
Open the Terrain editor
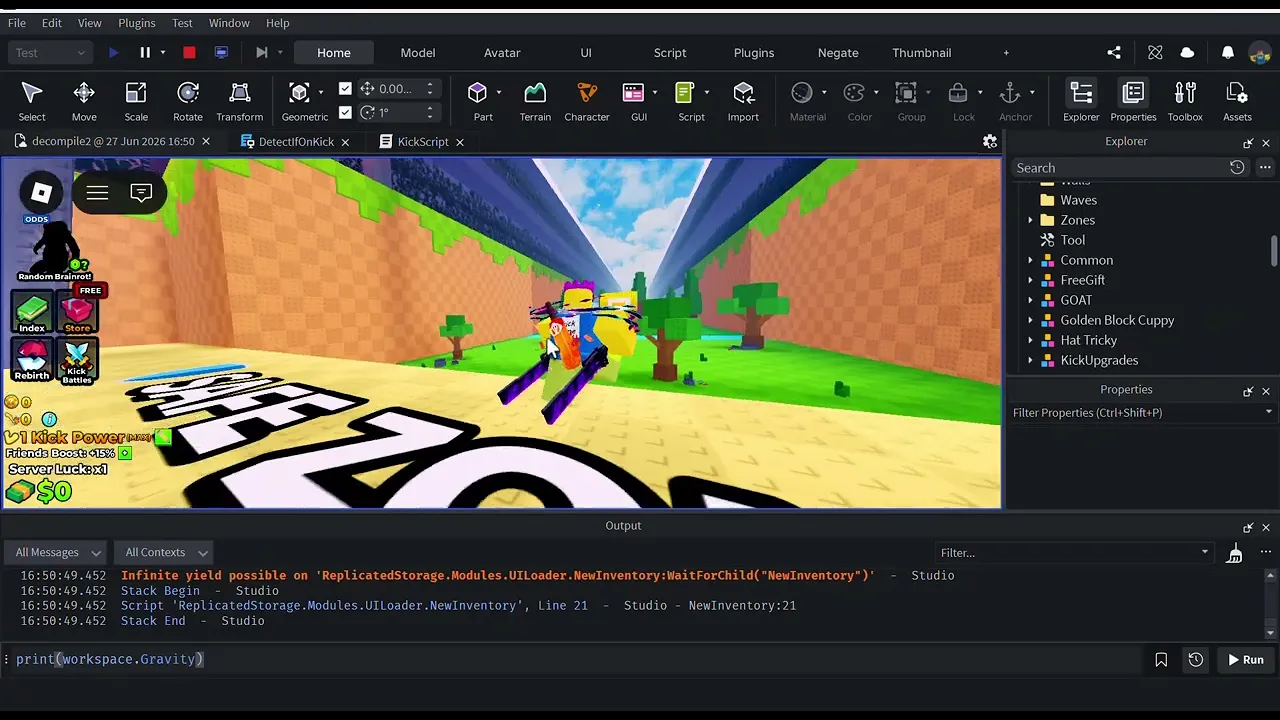point(535,102)
